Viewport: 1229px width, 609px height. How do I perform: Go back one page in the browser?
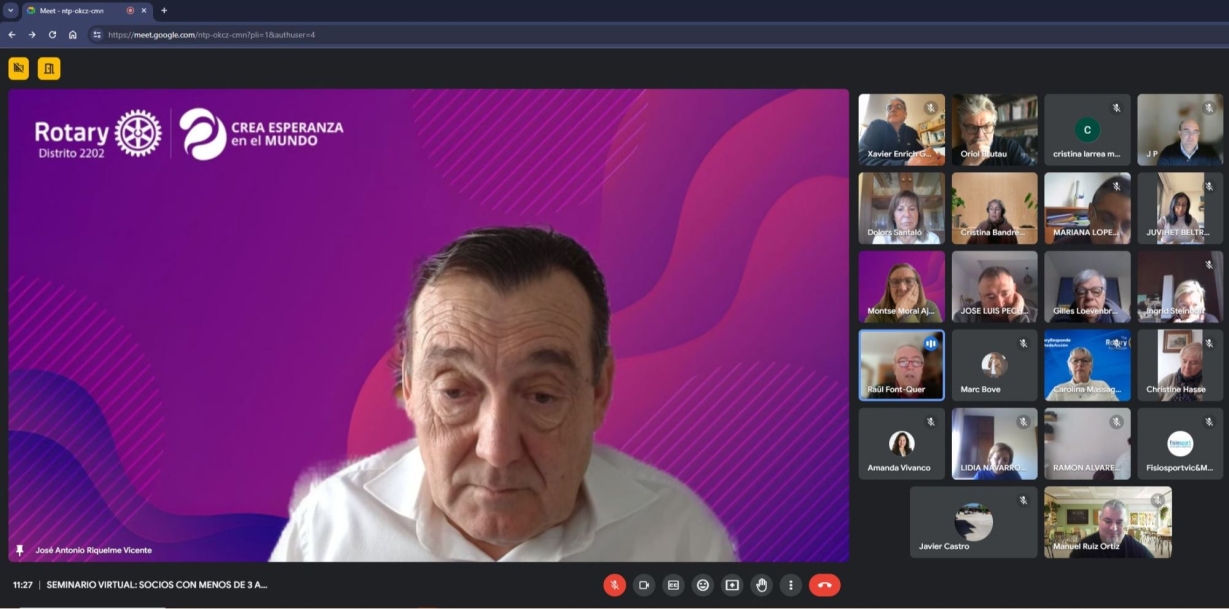click(x=12, y=34)
